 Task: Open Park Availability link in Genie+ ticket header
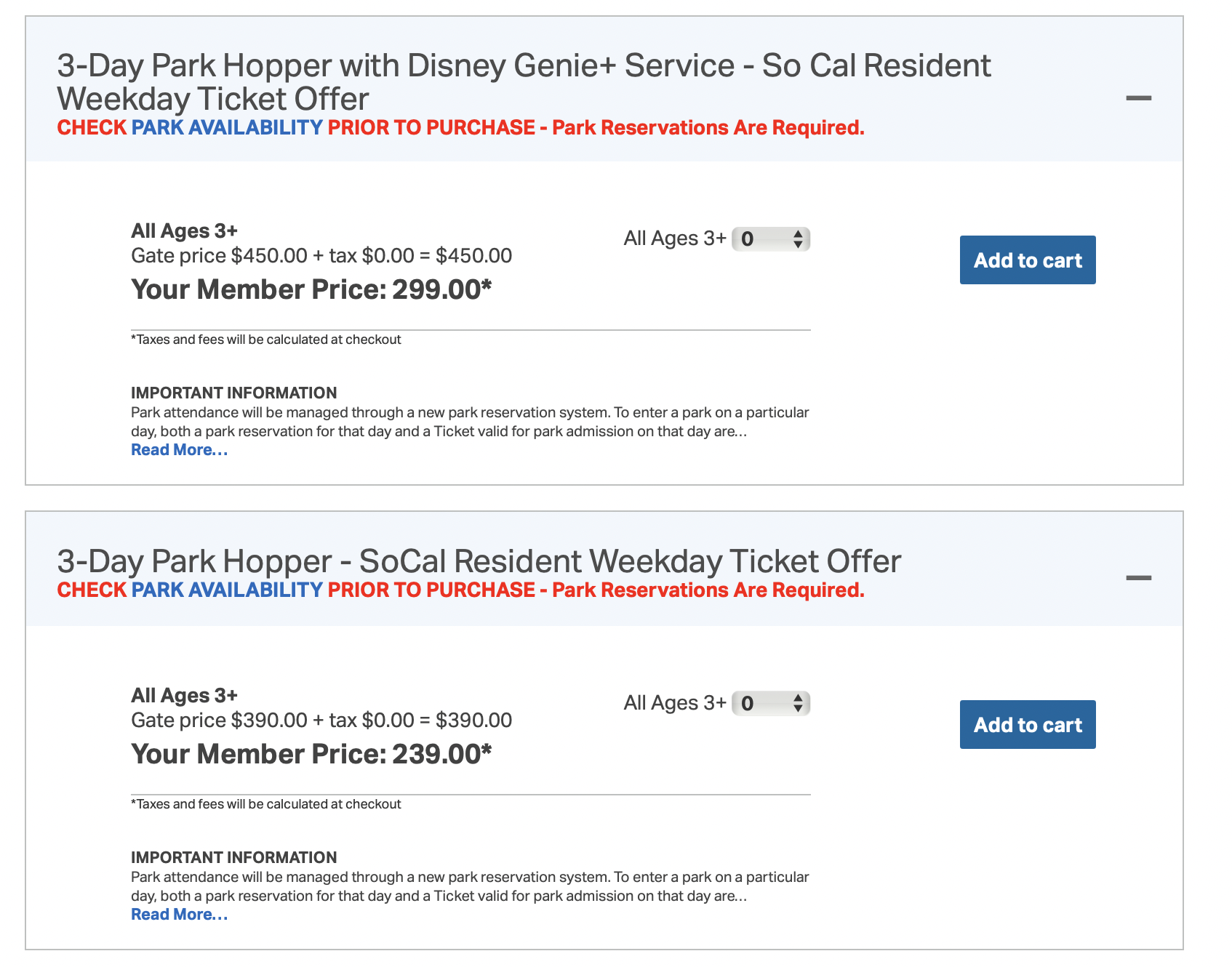[x=227, y=128]
